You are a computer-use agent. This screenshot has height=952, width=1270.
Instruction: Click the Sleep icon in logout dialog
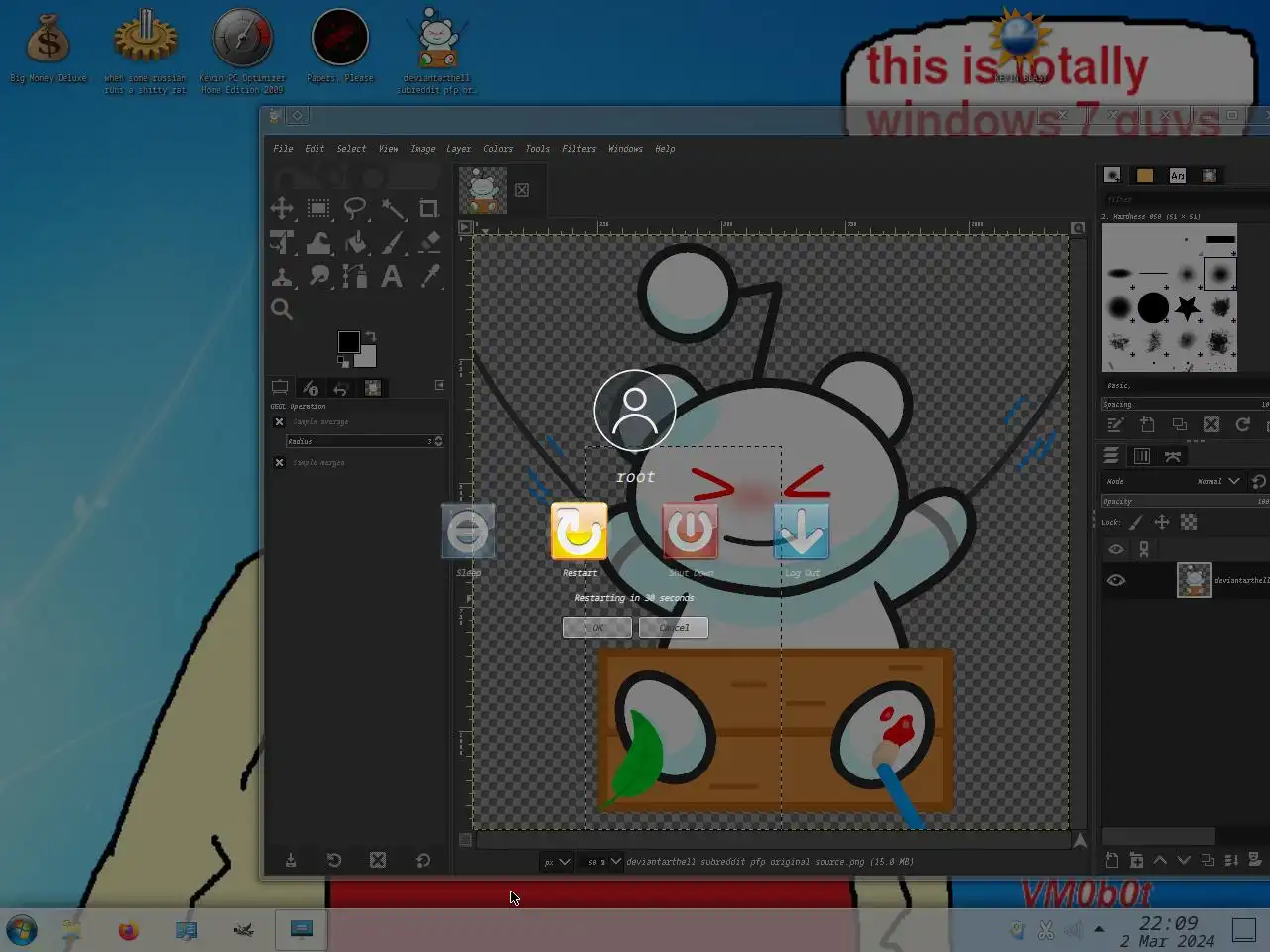[468, 532]
